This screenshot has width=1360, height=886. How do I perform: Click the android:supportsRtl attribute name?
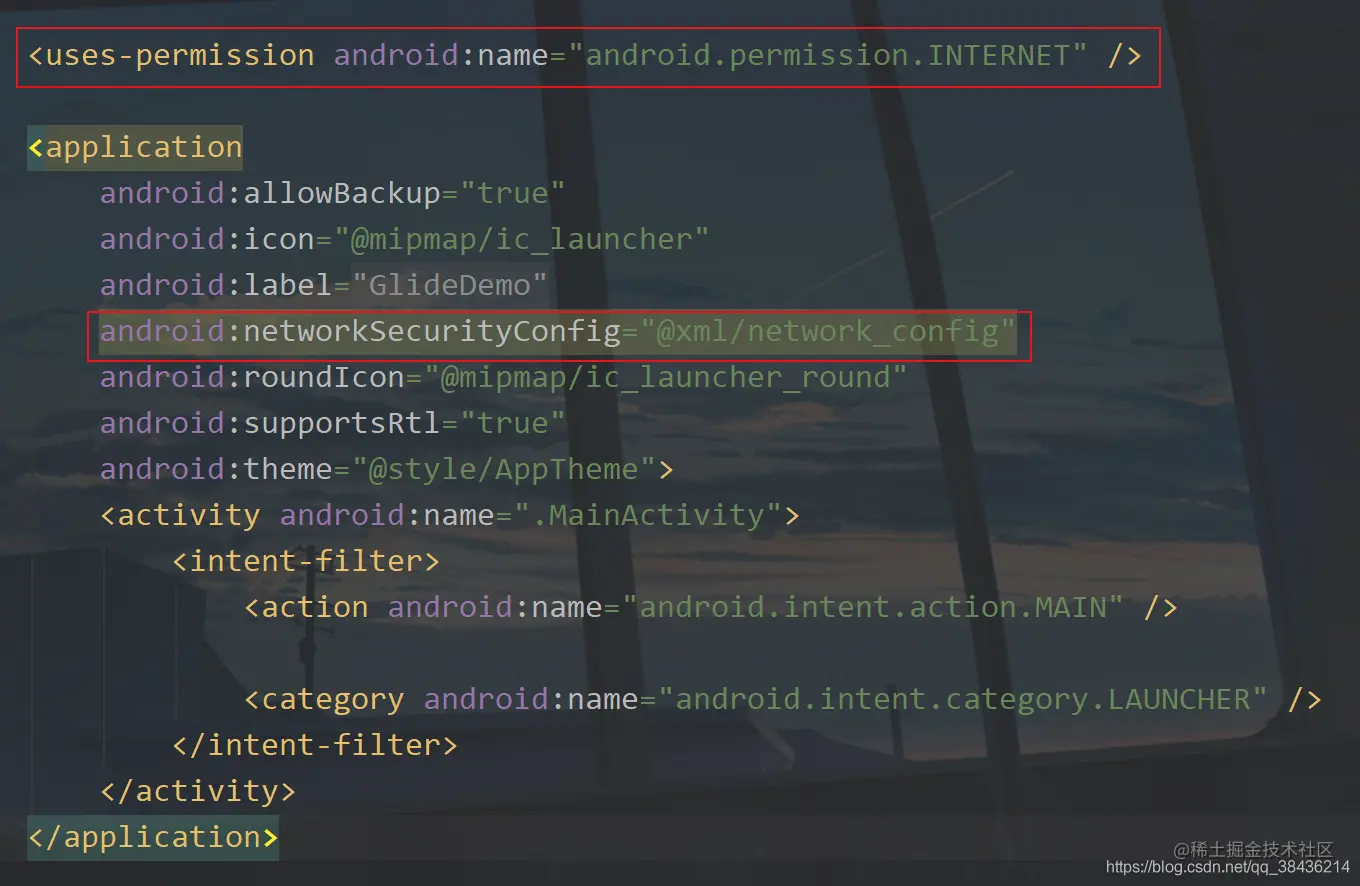(x=271, y=423)
